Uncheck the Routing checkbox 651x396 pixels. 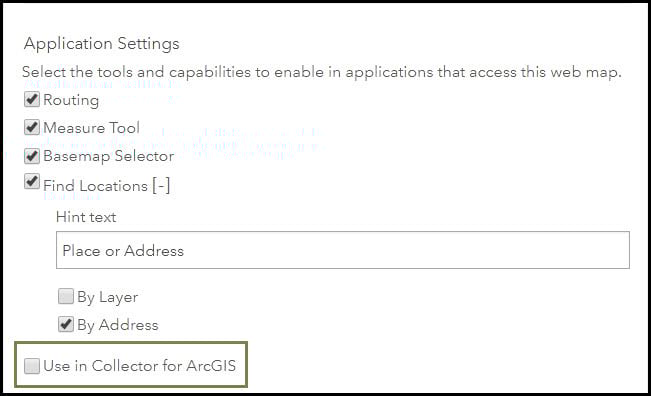[x=32, y=100]
